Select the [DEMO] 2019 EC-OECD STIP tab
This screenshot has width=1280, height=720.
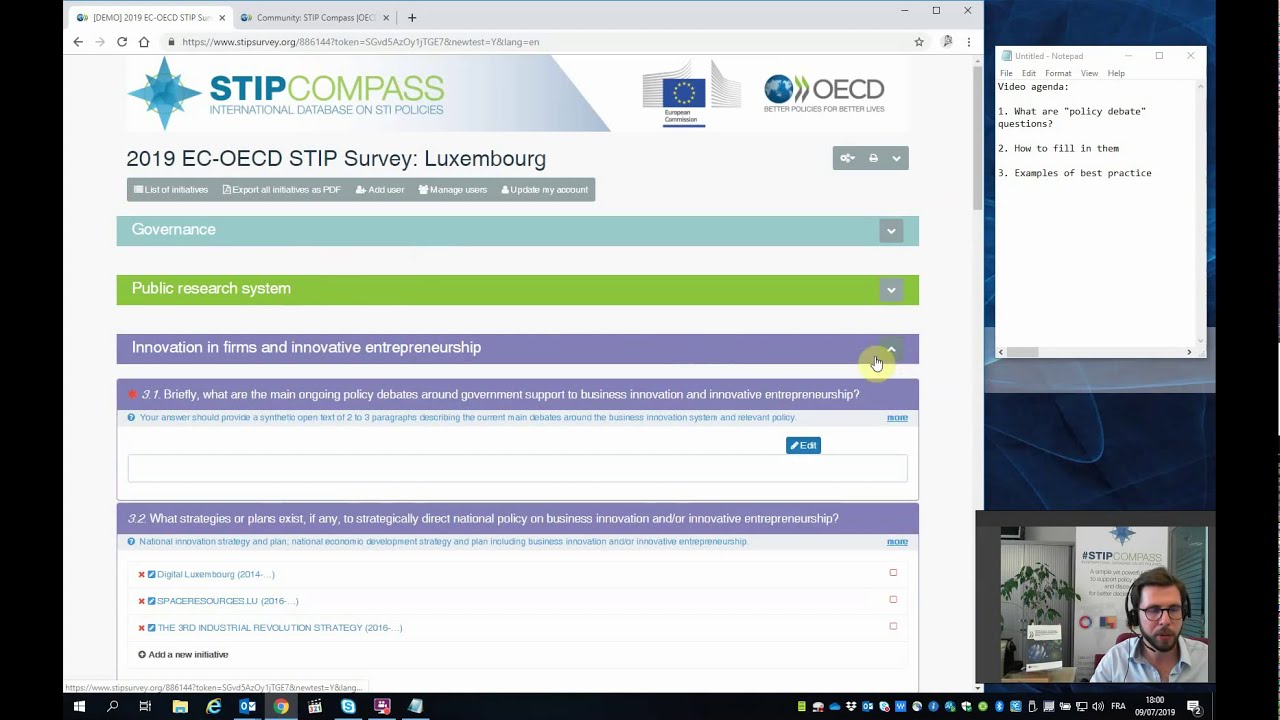pos(150,17)
